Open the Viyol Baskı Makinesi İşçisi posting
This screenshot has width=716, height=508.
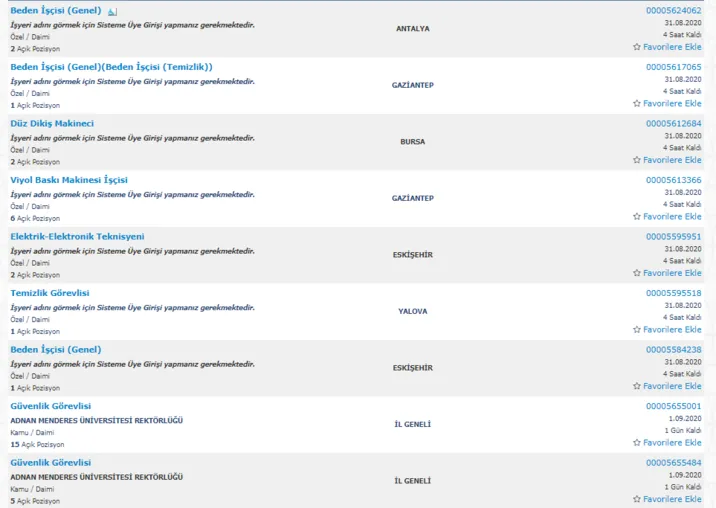tap(69, 180)
